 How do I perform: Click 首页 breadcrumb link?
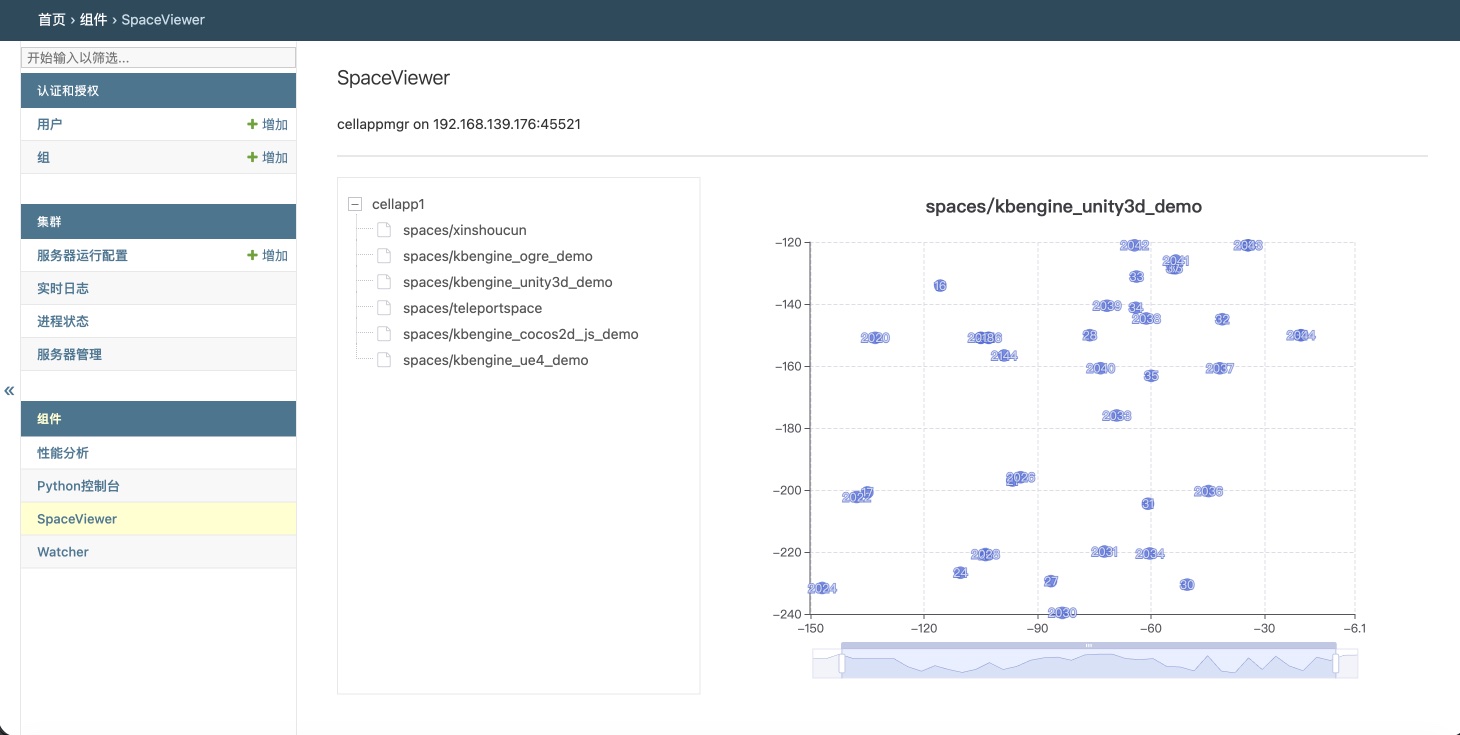tap(52, 20)
